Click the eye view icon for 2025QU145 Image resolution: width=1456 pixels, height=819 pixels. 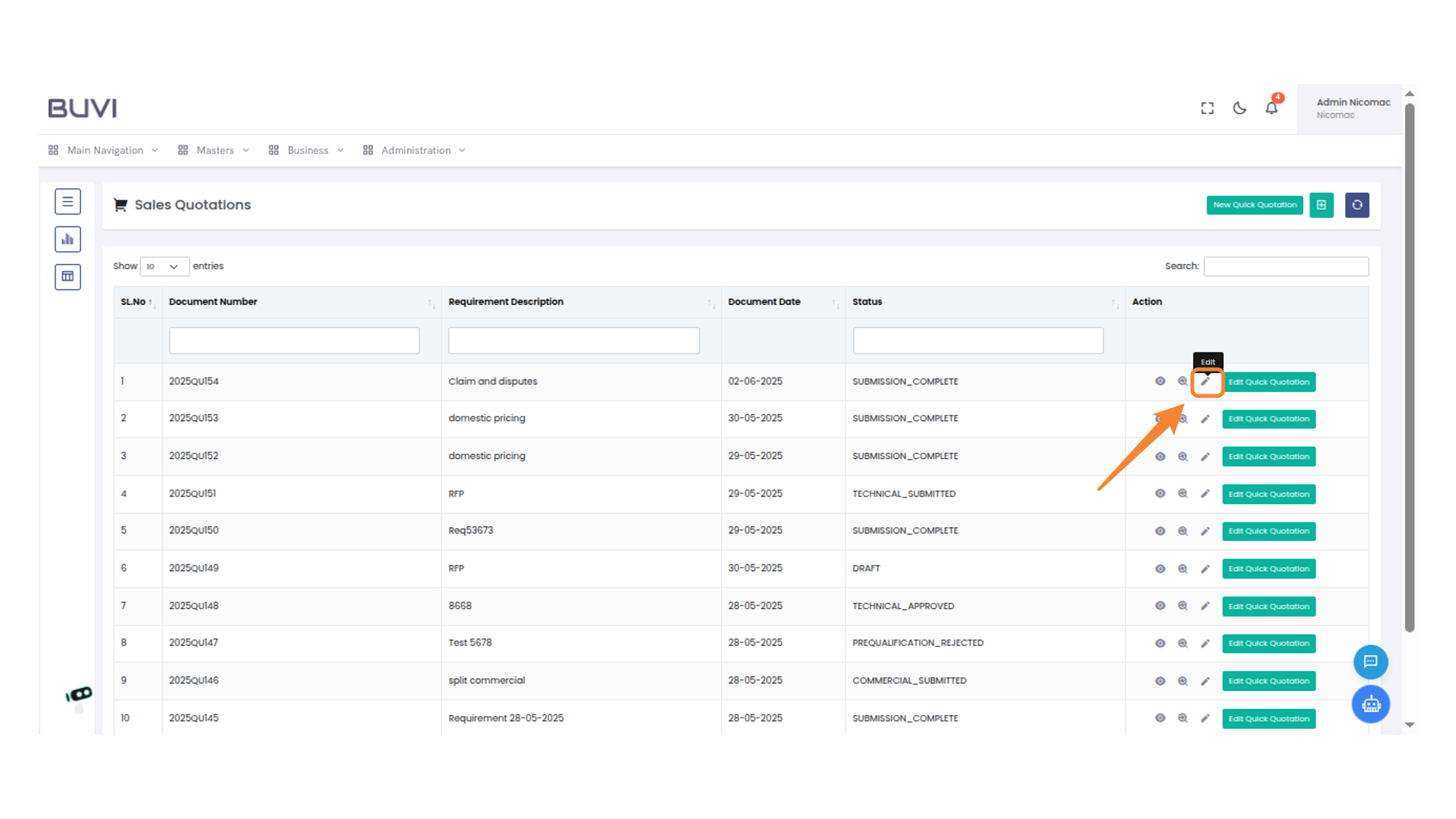pyautogui.click(x=1159, y=718)
